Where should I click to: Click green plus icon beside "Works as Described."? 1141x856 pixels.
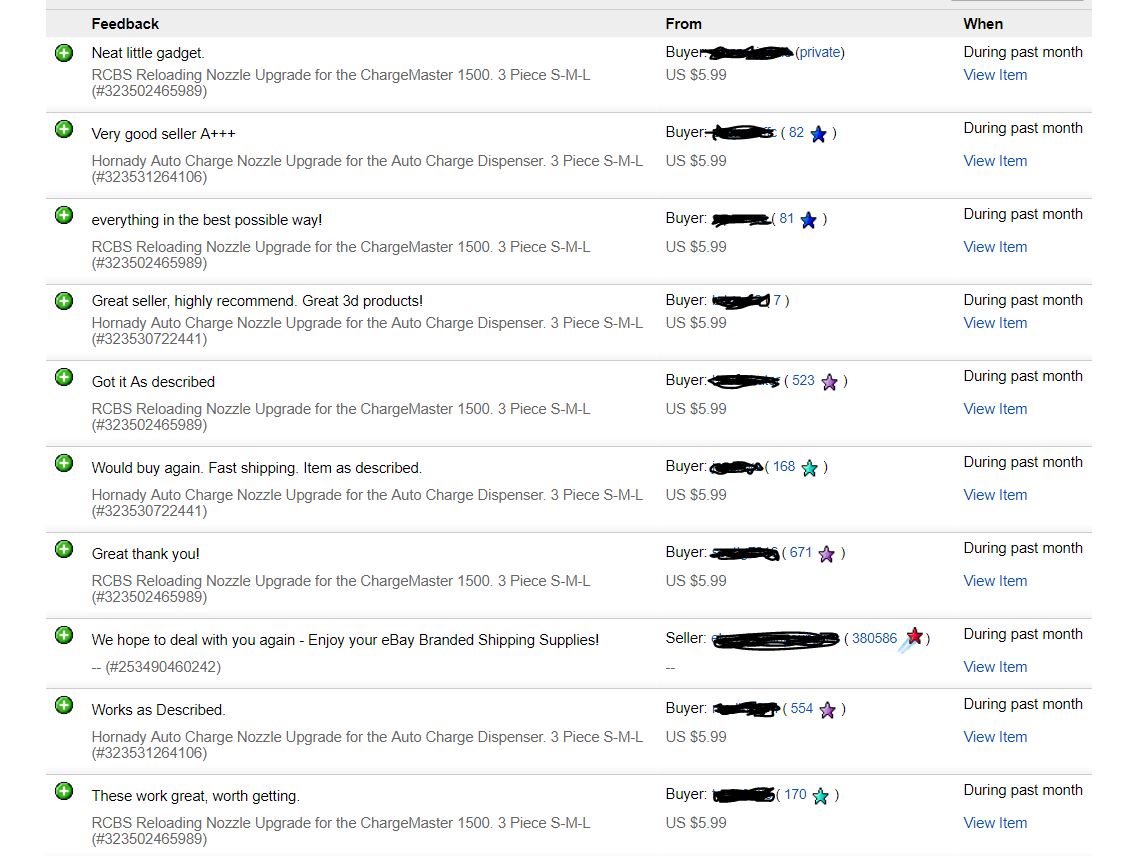point(64,705)
